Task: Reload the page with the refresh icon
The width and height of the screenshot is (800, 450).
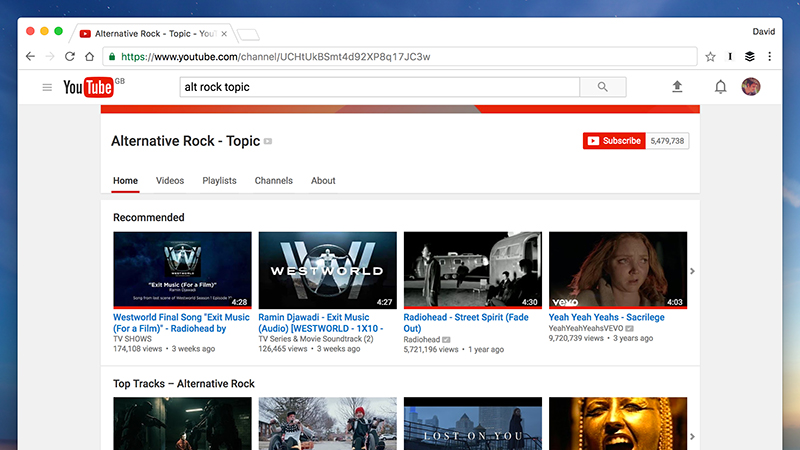Action: point(70,57)
